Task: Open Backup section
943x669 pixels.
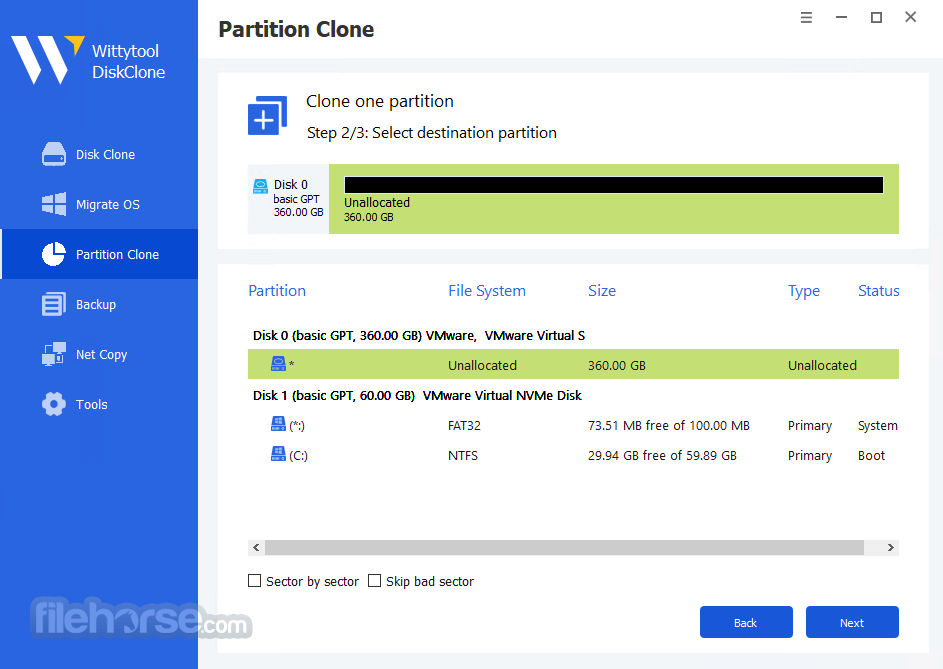Action: click(x=99, y=304)
